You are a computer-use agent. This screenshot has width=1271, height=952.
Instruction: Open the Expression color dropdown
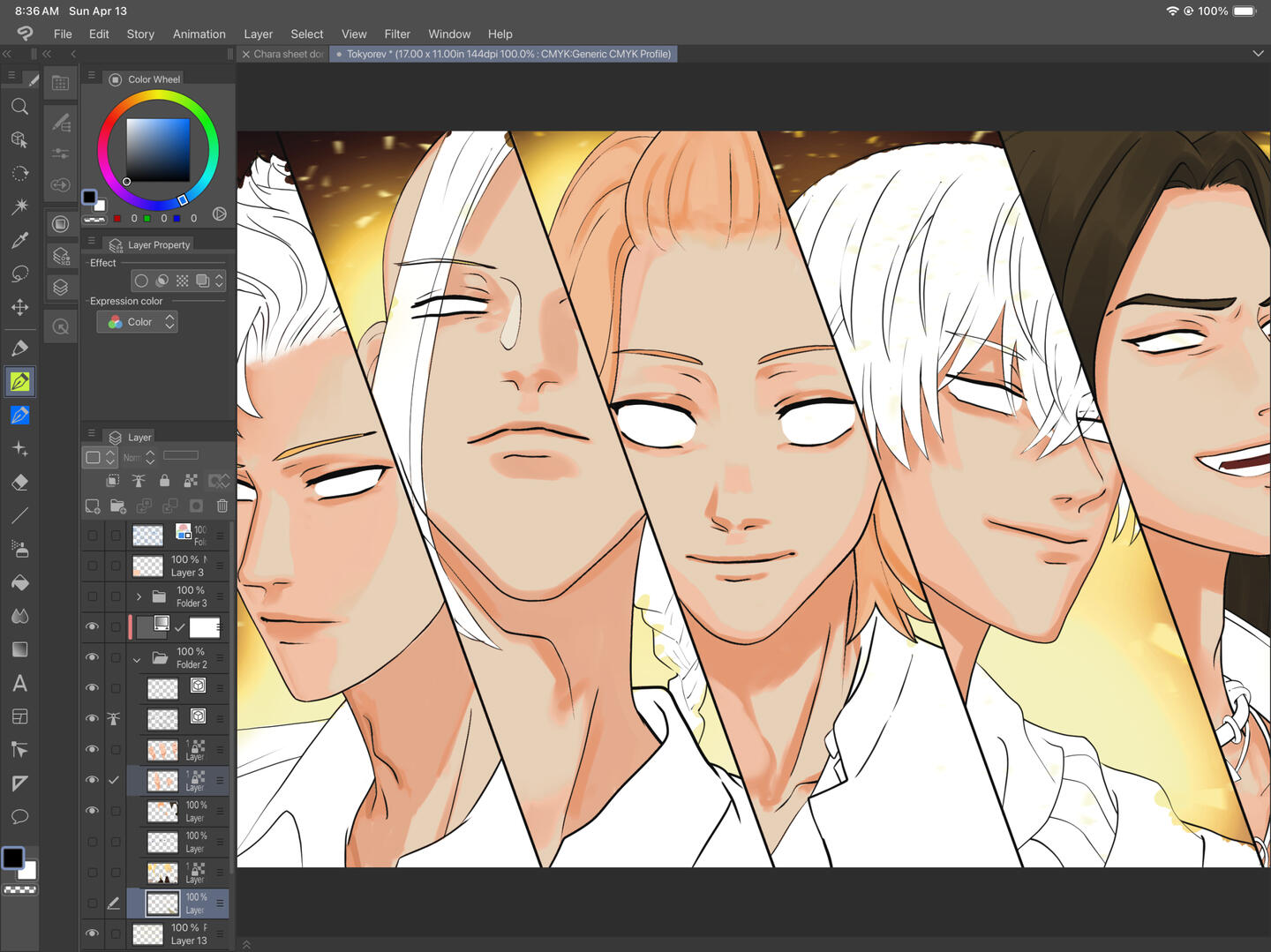(x=138, y=322)
